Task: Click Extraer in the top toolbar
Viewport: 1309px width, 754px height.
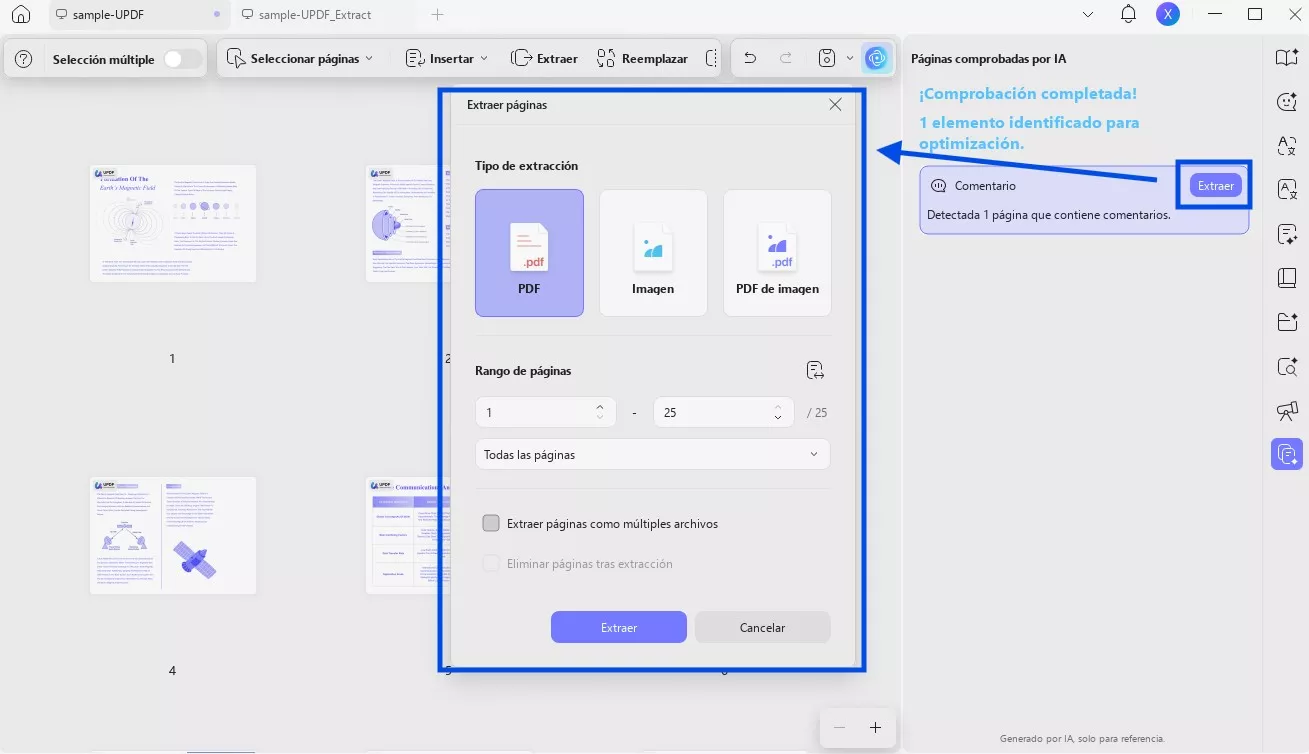Action: [x=545, y=59]
